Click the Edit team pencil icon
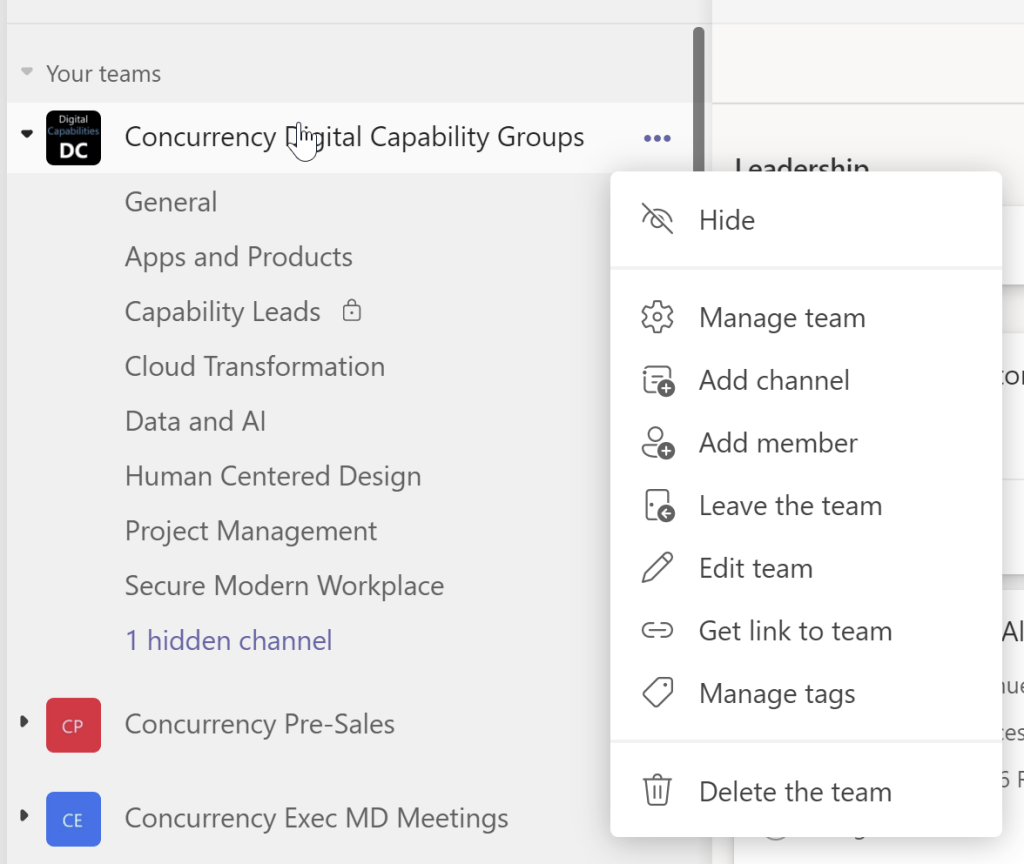 (x=657, y=568)
